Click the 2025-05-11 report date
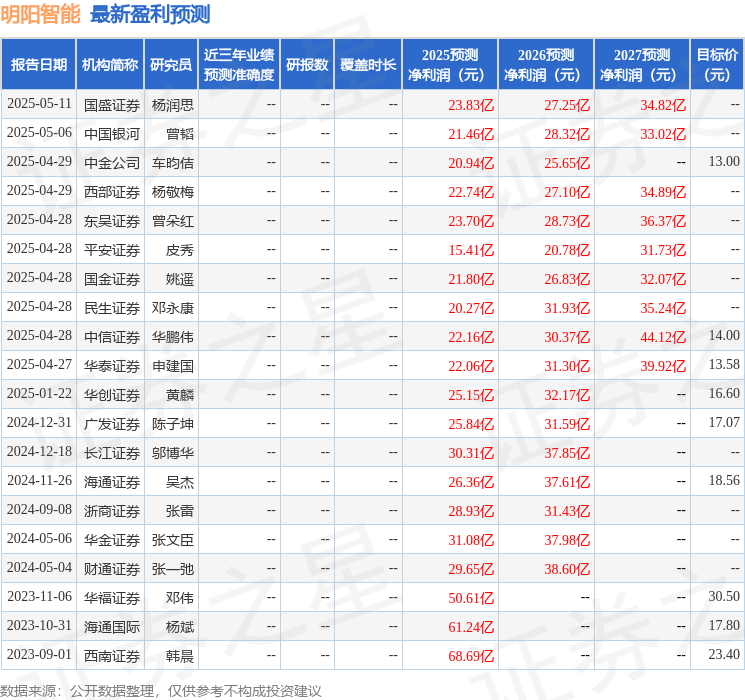 pos(39,104)
